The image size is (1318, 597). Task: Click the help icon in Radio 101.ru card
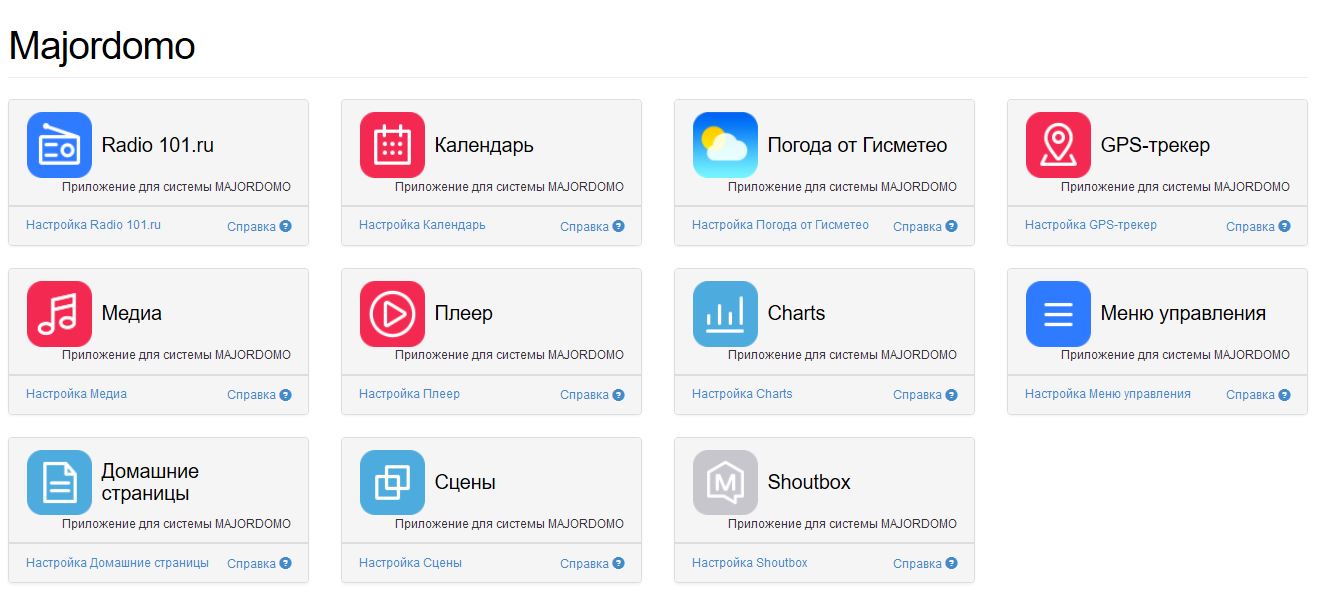click(285, 226)
